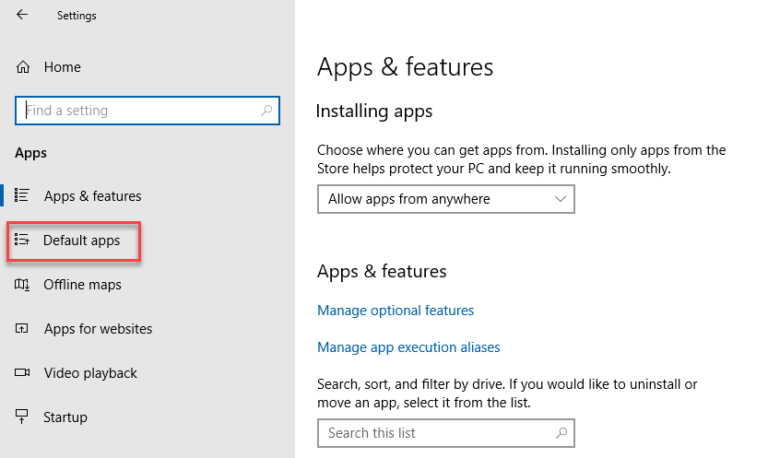The height and width of the screenshot is (458, 768).
Task: Open the Allow apps from anywhere dropdown
Action: point(446,199)
